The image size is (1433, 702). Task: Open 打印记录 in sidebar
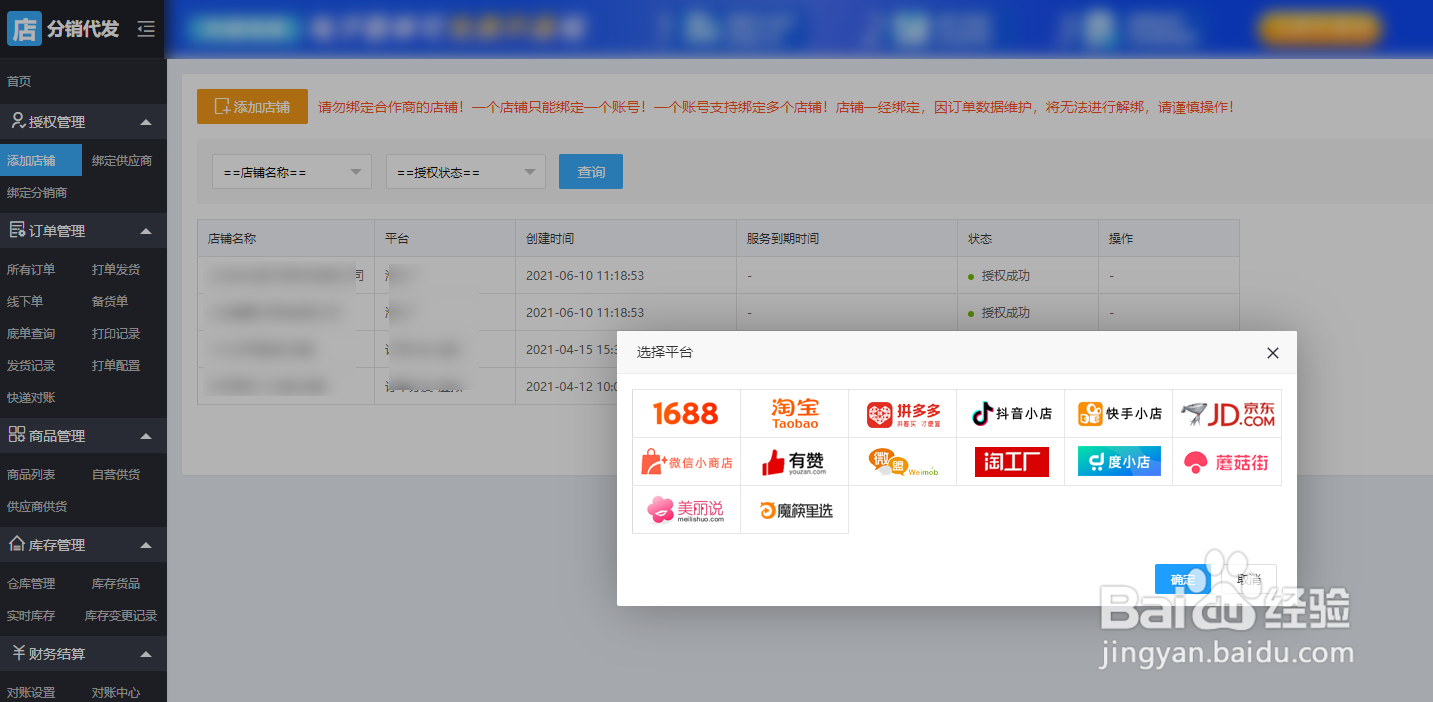(x=116, y=333)
